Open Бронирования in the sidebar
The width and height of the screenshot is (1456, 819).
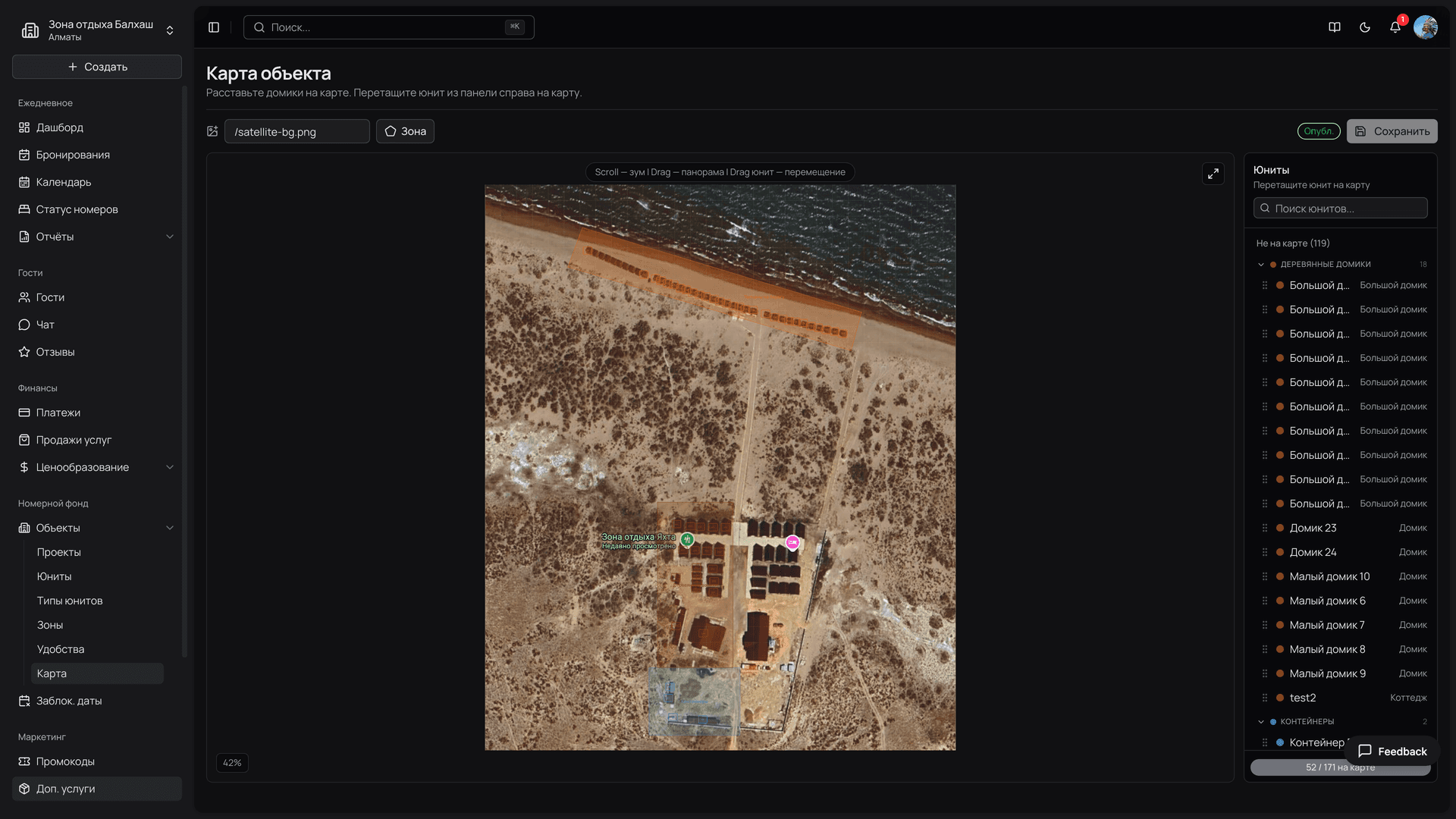pyautogui.click(x=73, y=155)
